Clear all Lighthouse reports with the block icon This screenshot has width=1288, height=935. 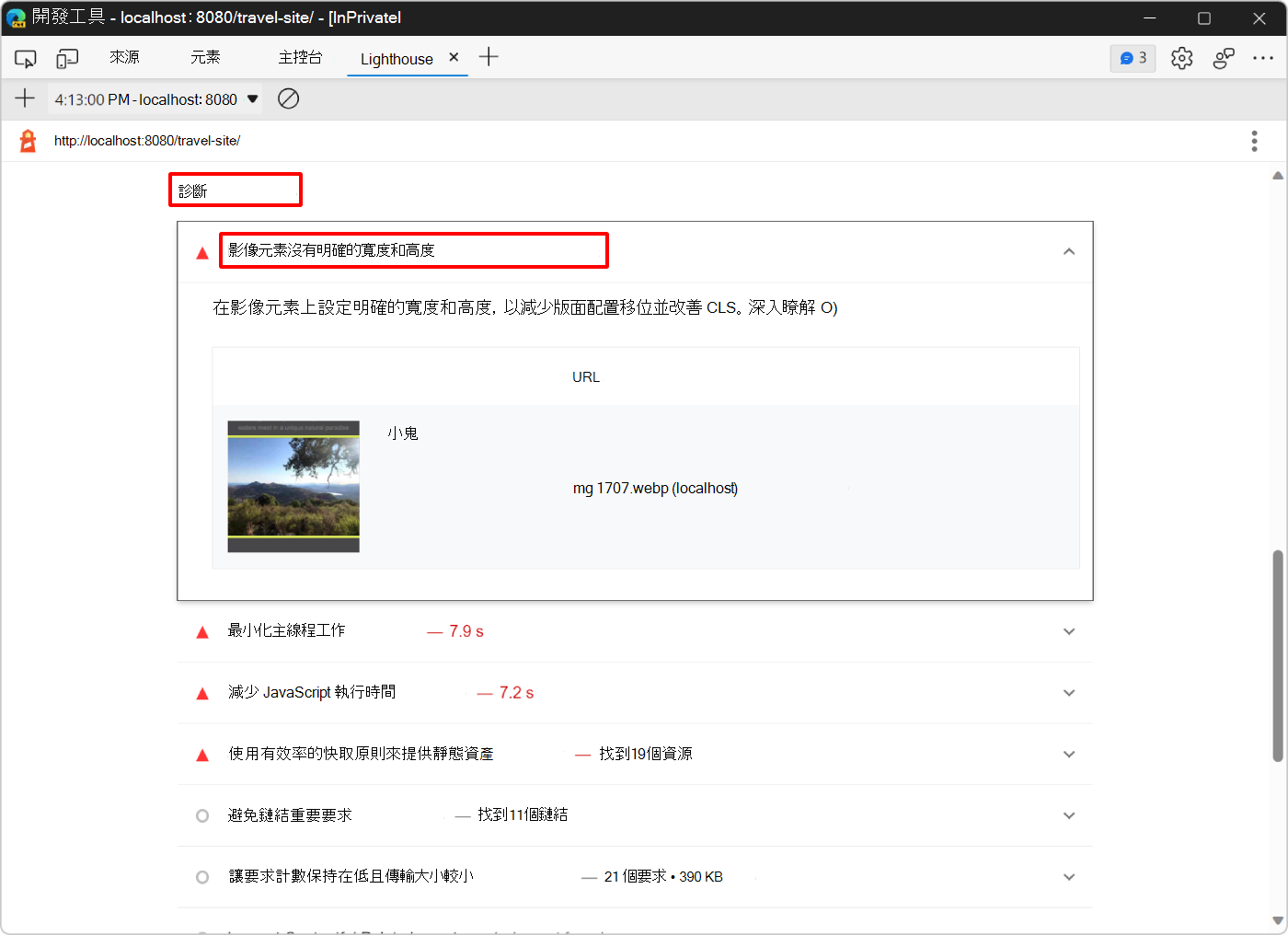[x=288, y=98]
